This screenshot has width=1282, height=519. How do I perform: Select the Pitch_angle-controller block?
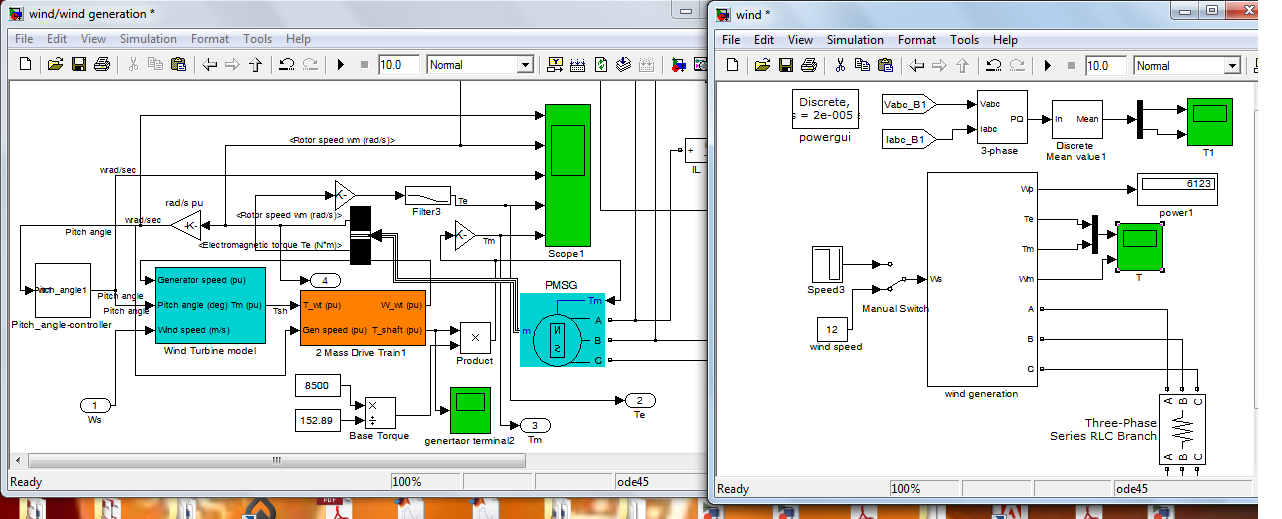(63, 290)
